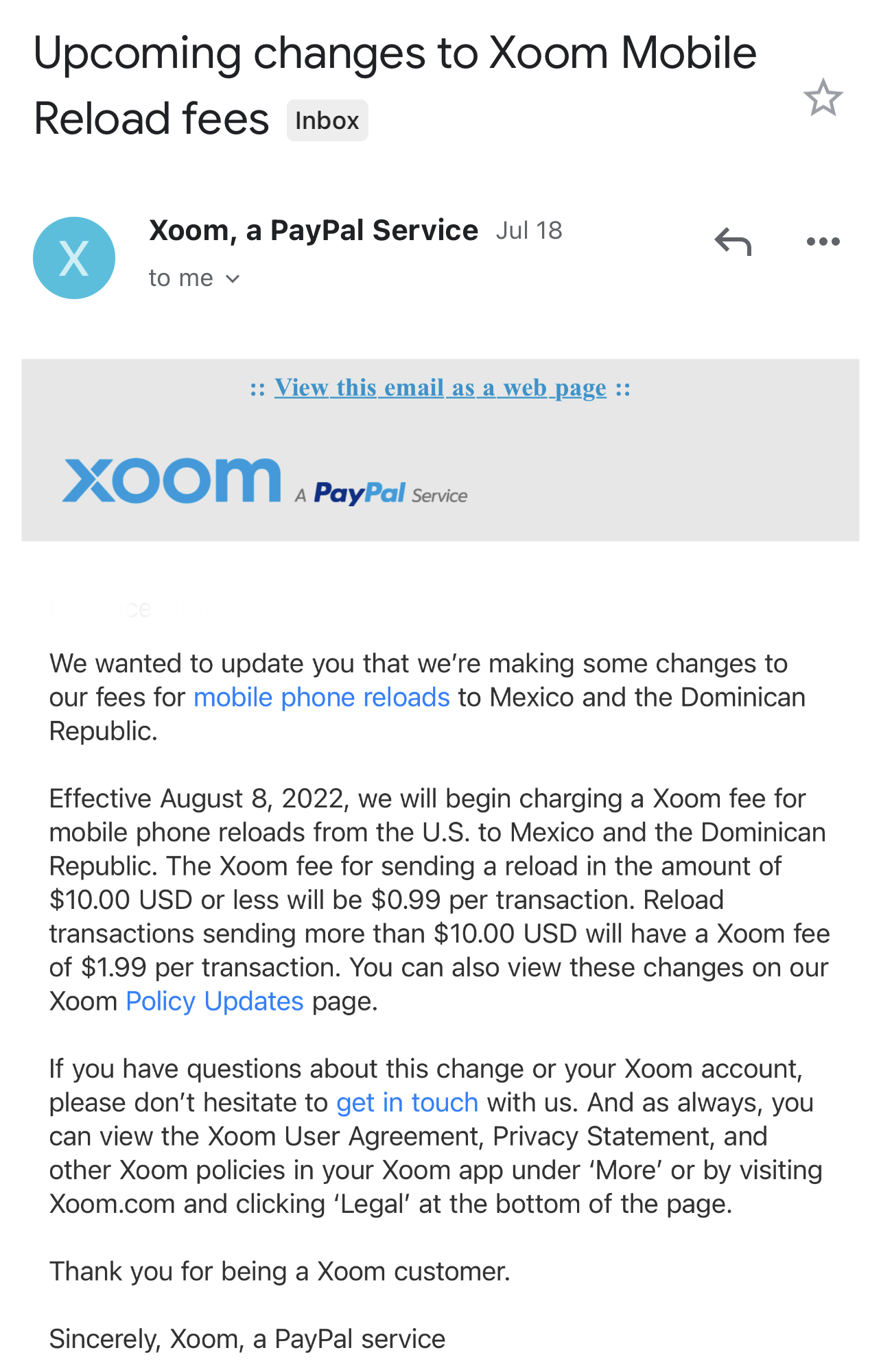Expand recipient details chevron beside "to me"
The height and width of the screenshot is (1372, 881).
(233, 279)
